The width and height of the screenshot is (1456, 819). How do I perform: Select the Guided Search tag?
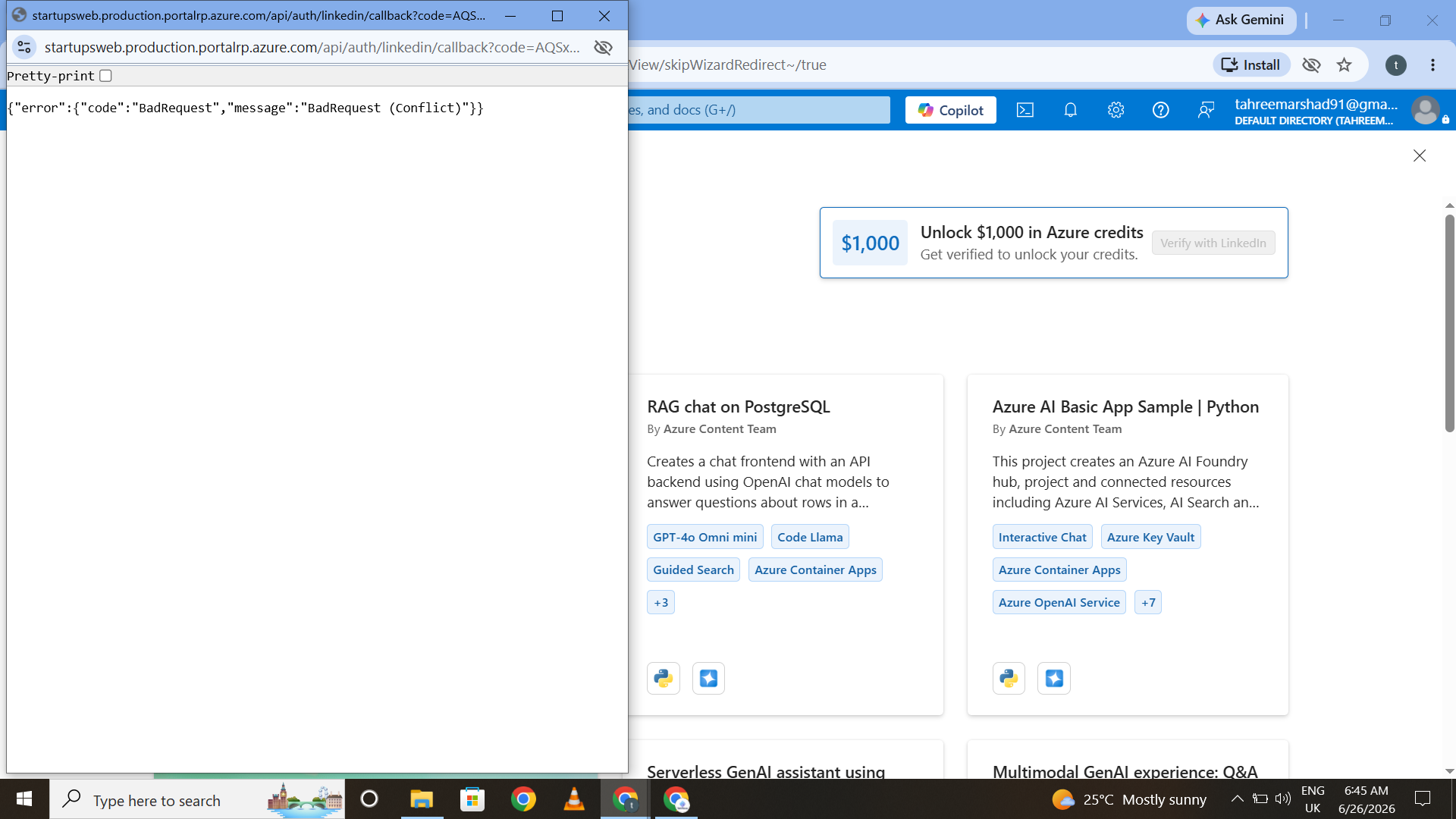(693, 570)
